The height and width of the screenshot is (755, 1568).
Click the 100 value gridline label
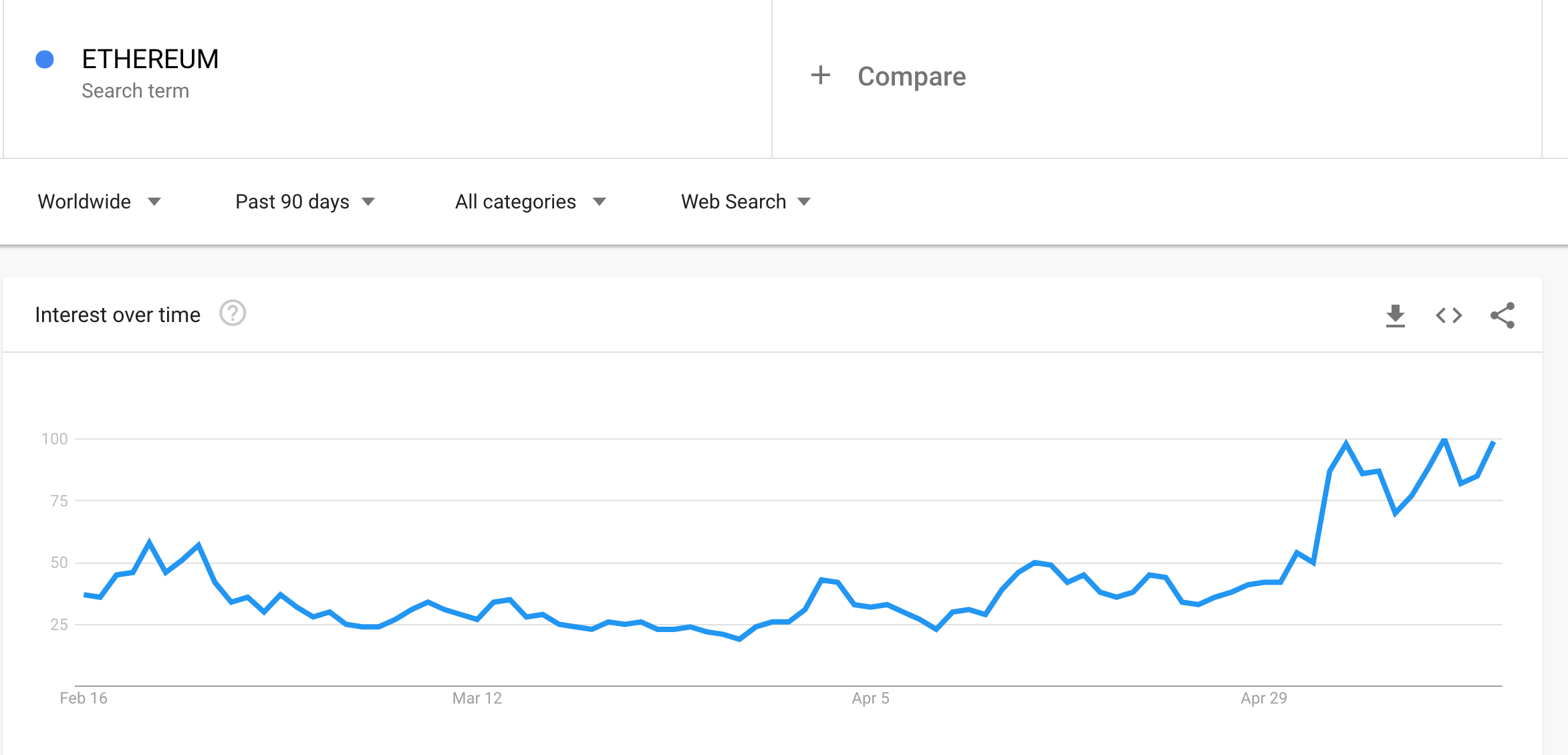pos(55,439)
